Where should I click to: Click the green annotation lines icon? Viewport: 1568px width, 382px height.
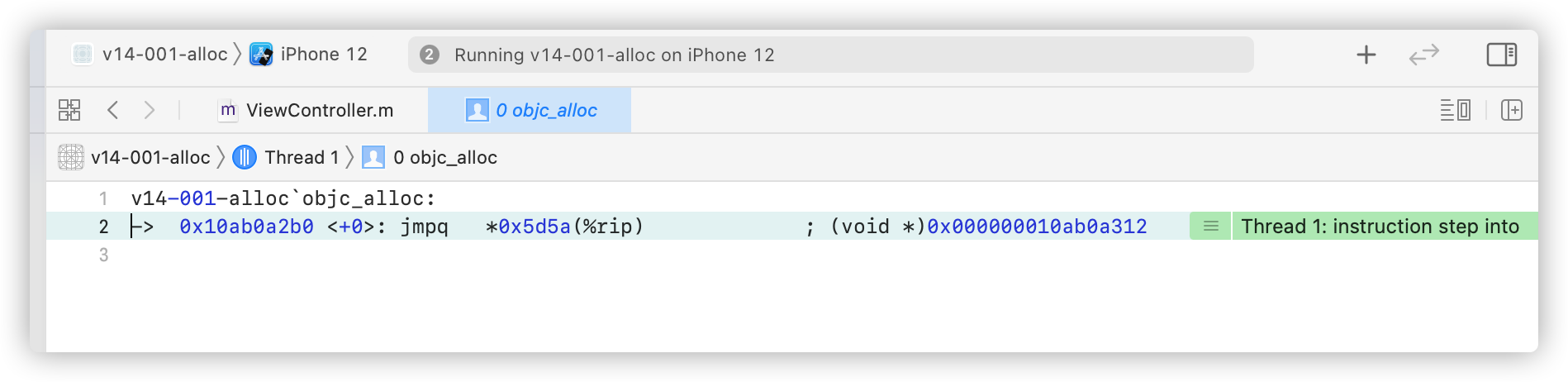point(1210,226)
